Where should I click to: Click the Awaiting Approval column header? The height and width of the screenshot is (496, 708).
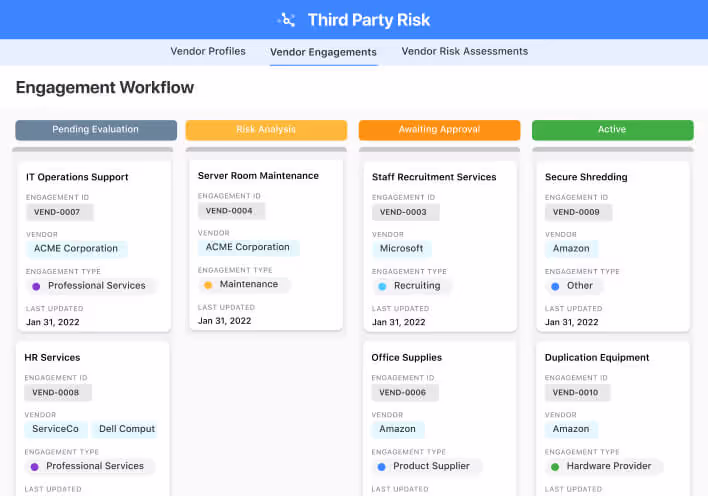click(x=439, y=130)
